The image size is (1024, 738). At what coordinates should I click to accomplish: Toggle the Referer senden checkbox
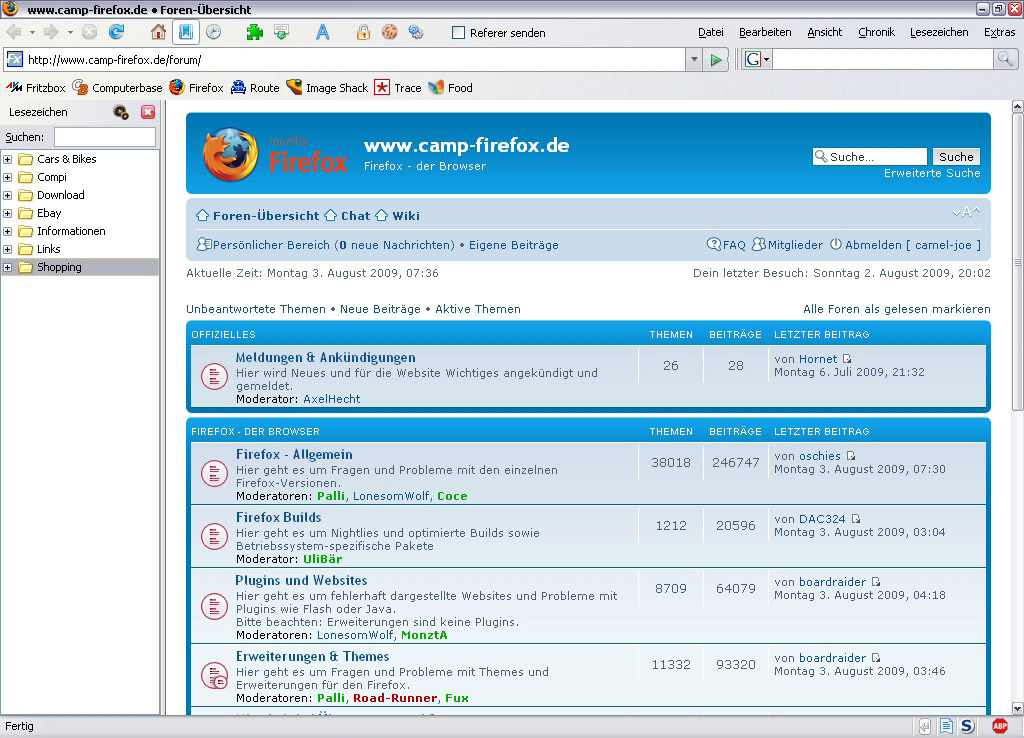tap(458, 33)
